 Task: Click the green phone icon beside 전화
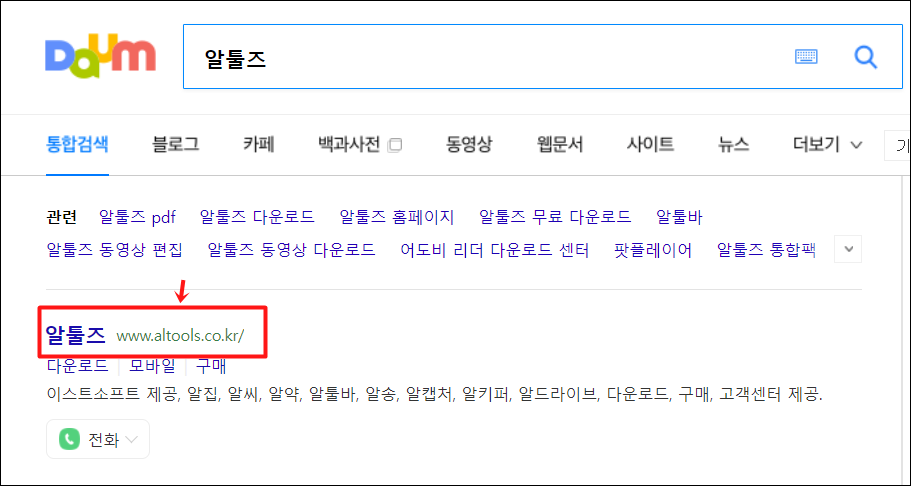pyautogui.click(x=69, y=440)
